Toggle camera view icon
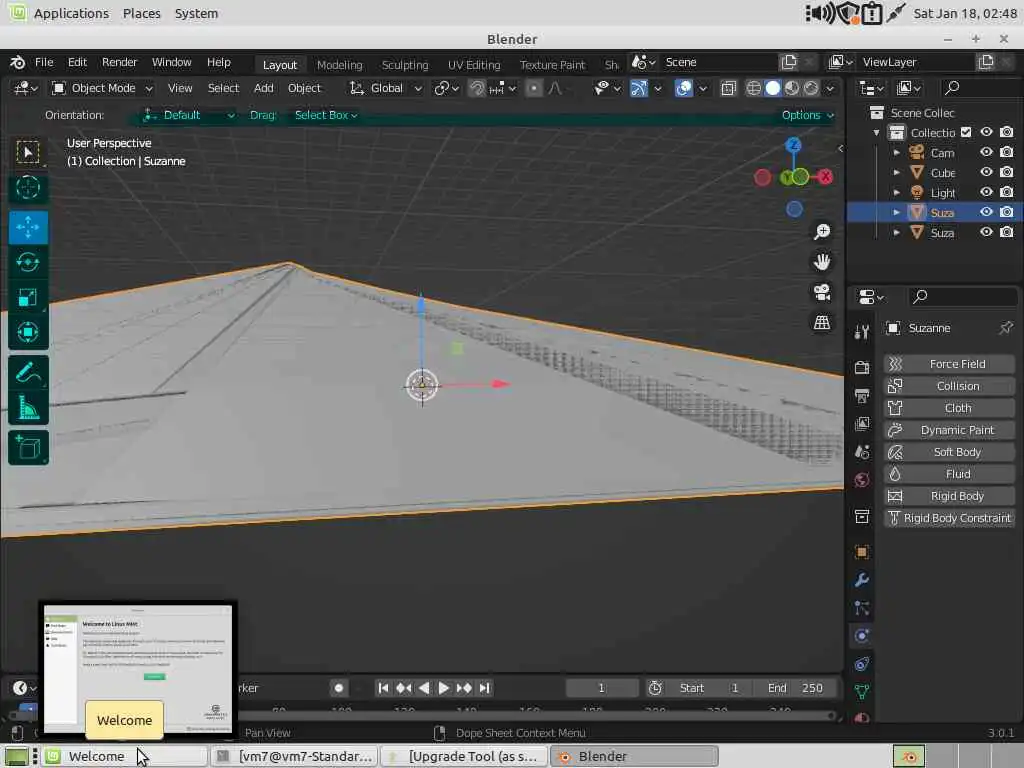Viewport: 1024px width, 768px height. 822,292
